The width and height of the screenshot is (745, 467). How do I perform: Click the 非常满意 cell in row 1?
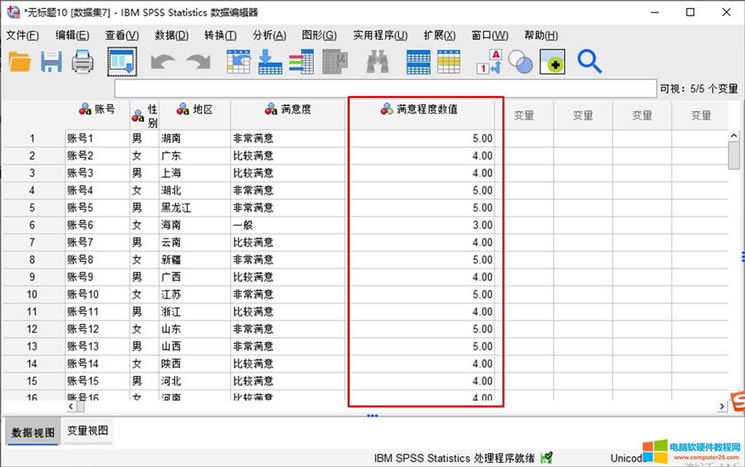coord(288,138)
